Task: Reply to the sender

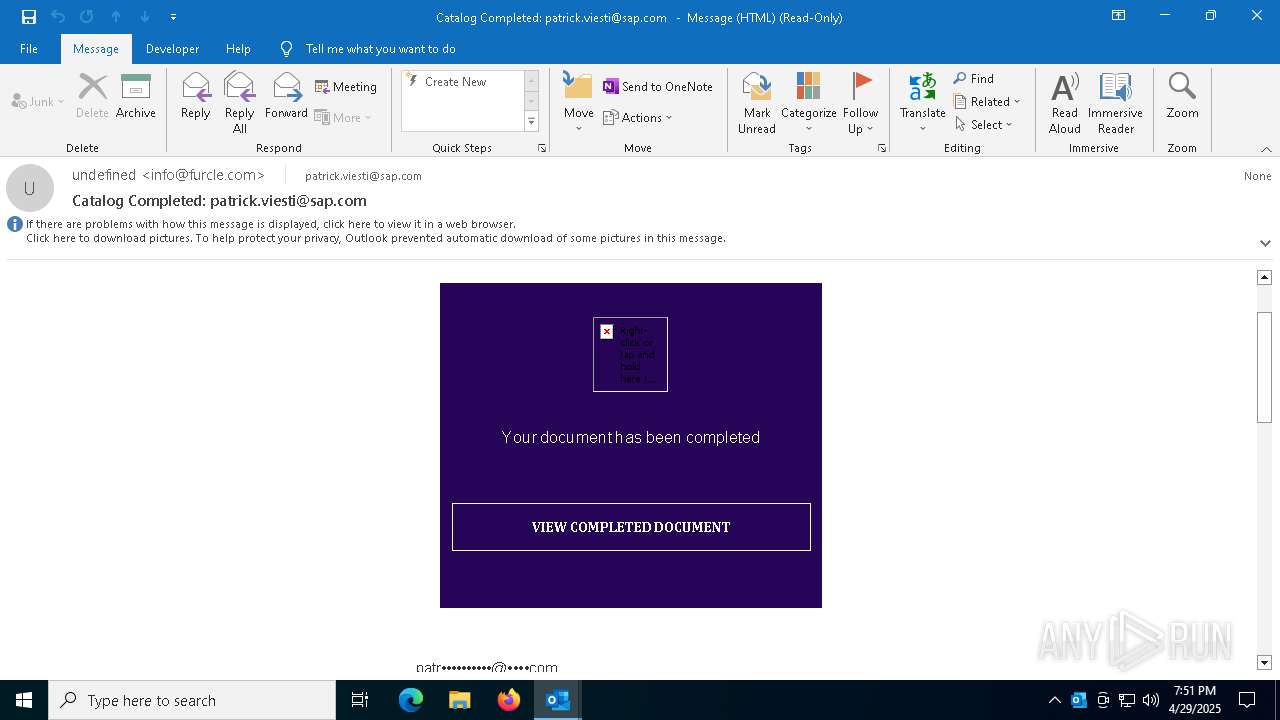Action: tap(195, 96)
